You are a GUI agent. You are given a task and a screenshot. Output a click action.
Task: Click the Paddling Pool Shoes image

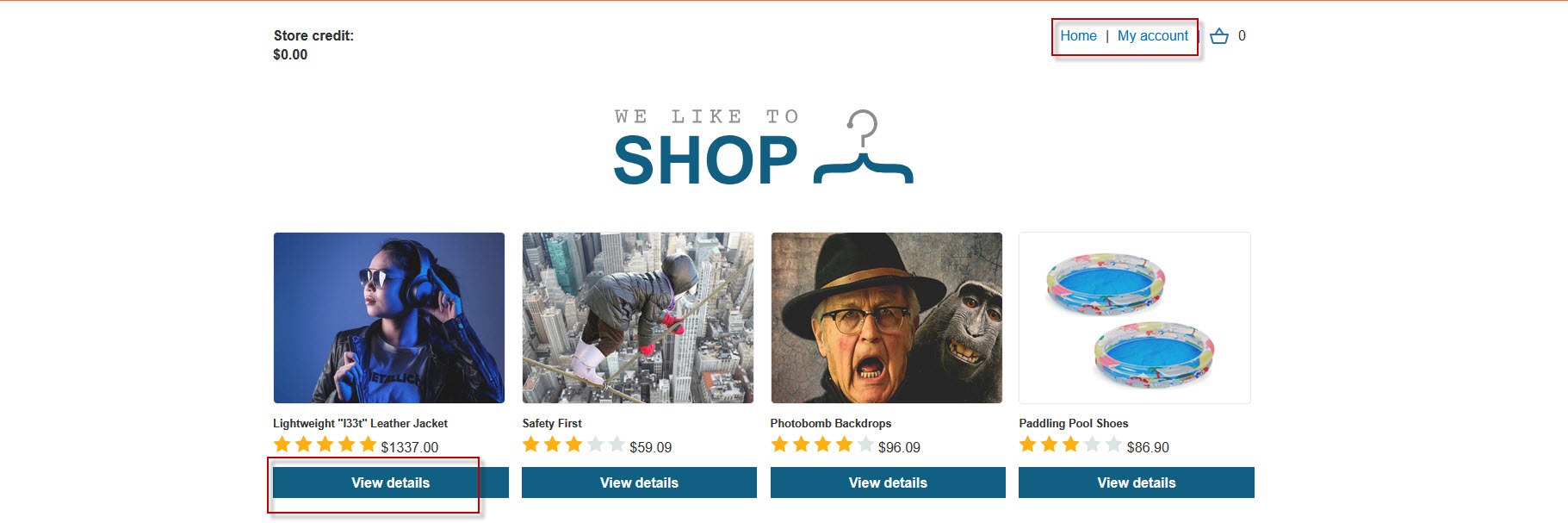click(1135, 318)
